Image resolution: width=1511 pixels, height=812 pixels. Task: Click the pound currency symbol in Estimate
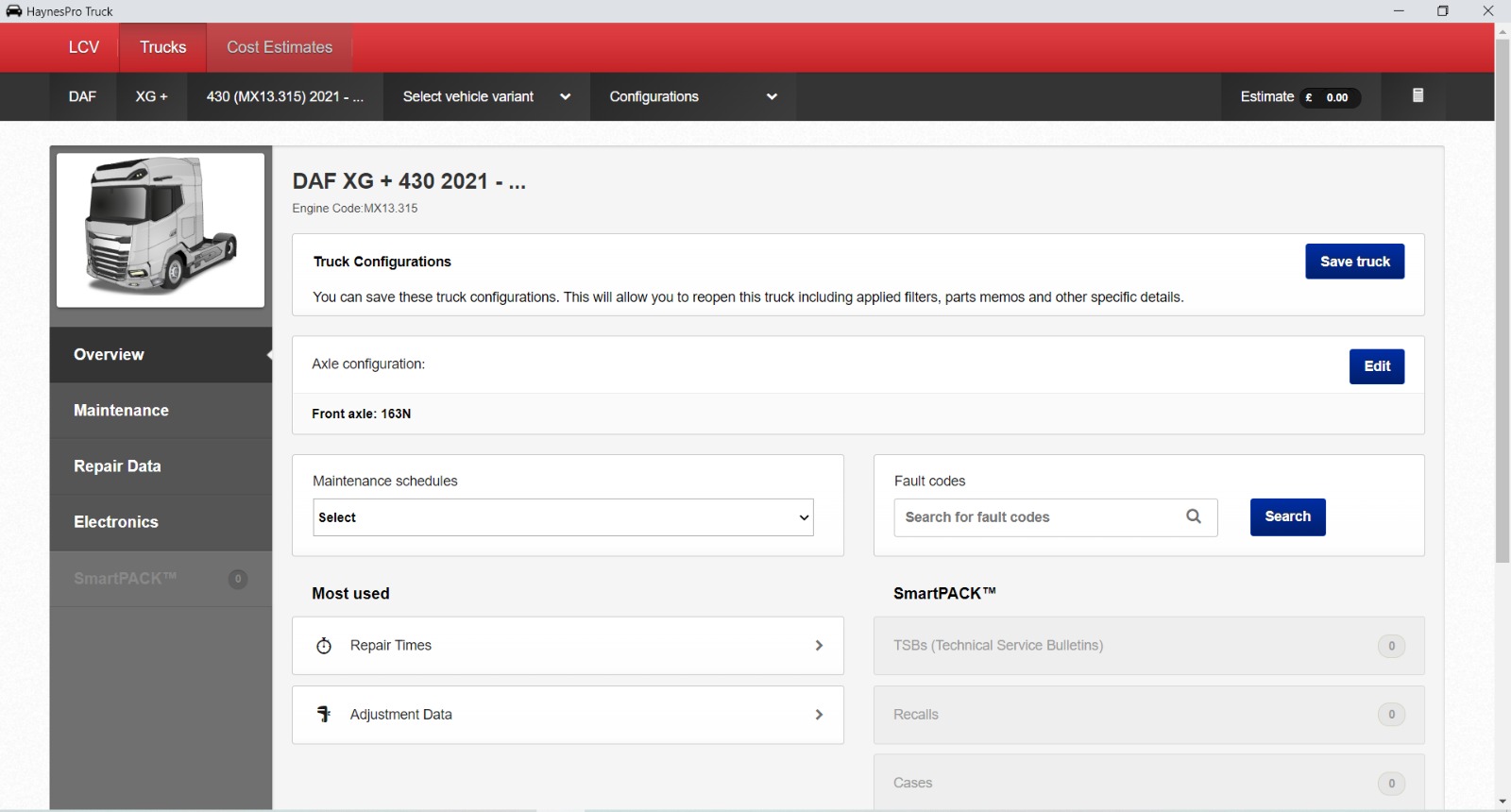[x=1309, y=97]
